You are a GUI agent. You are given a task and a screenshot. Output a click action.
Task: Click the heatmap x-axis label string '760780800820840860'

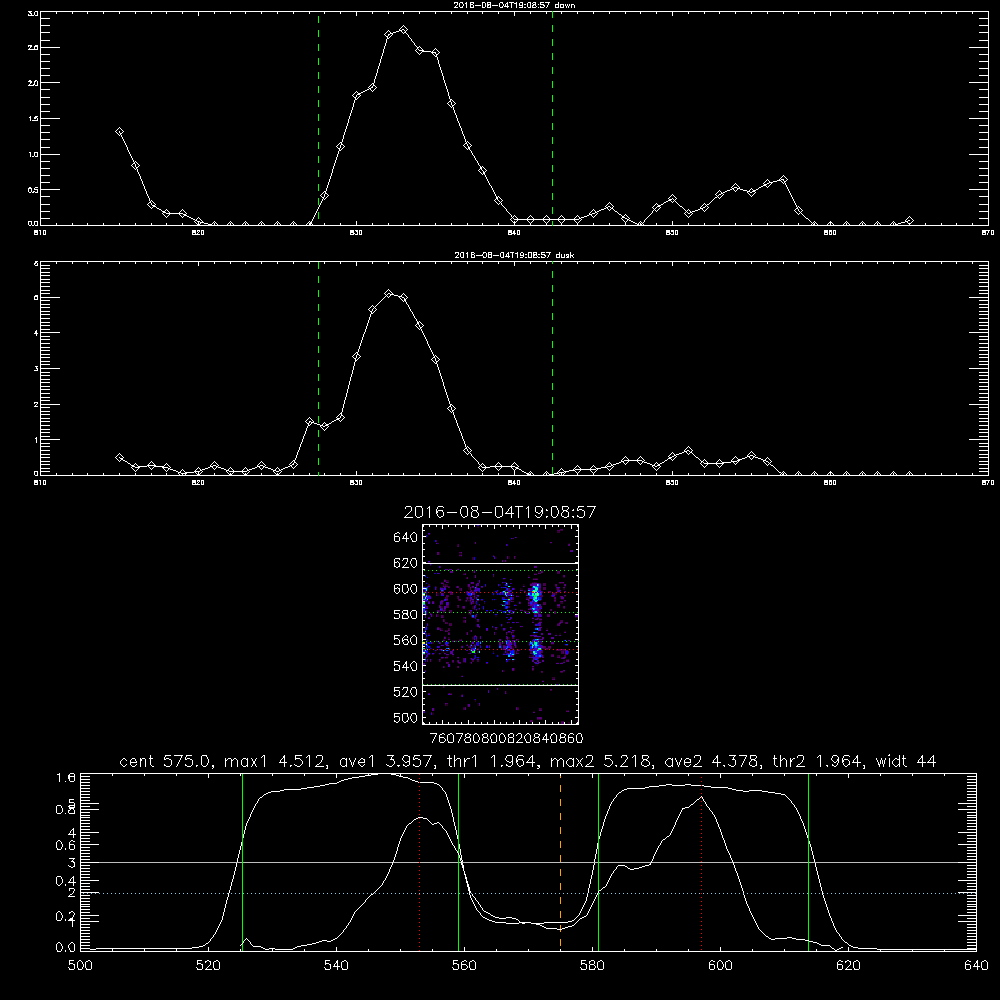(x=507, y=739)
